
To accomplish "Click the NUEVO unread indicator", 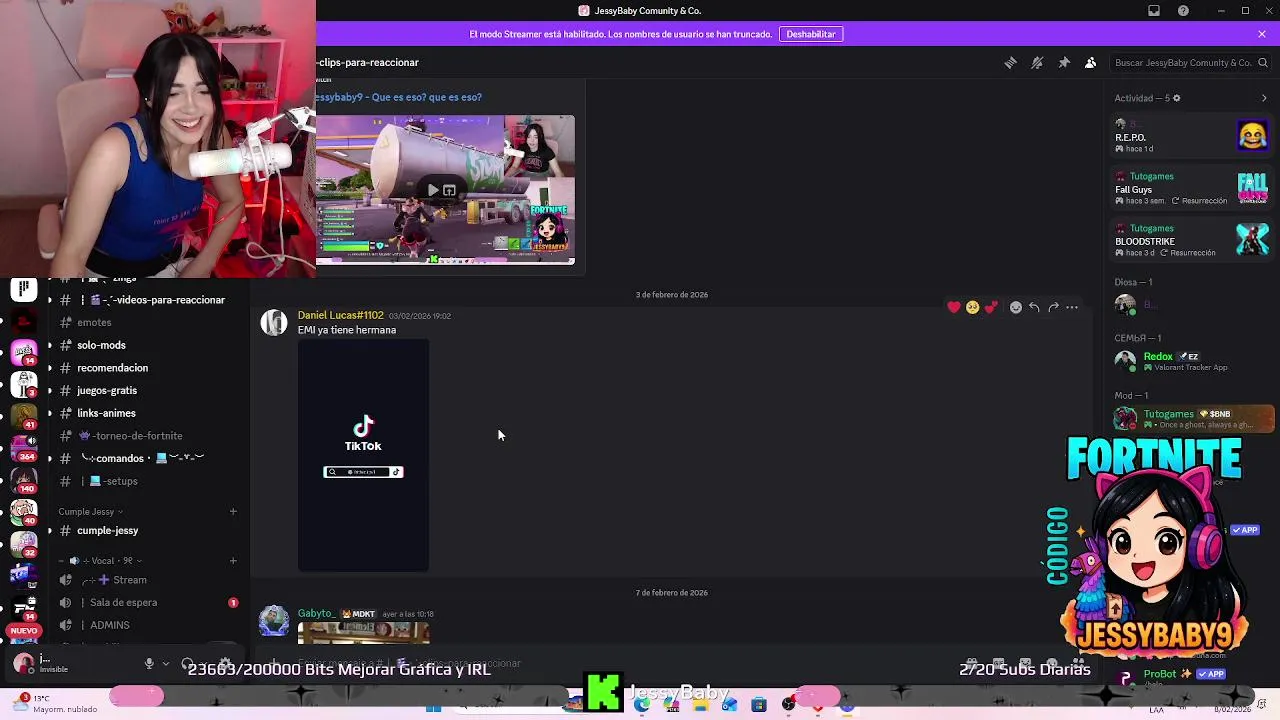I will coord(24,631).
